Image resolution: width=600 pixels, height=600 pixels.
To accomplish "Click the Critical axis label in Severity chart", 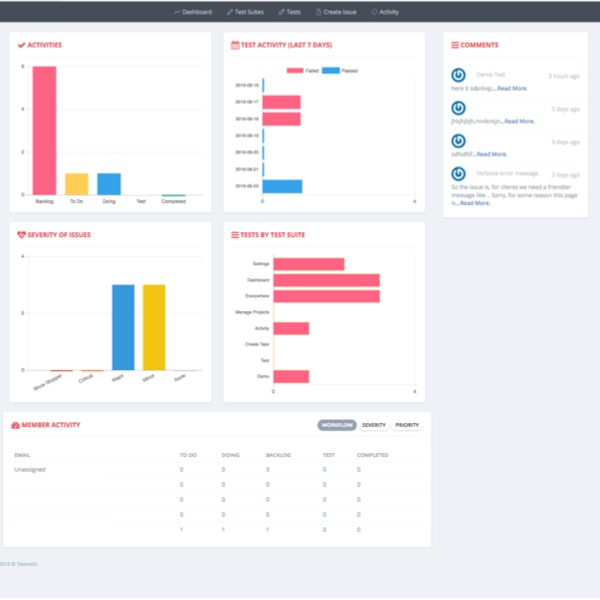I will (85, 379).
